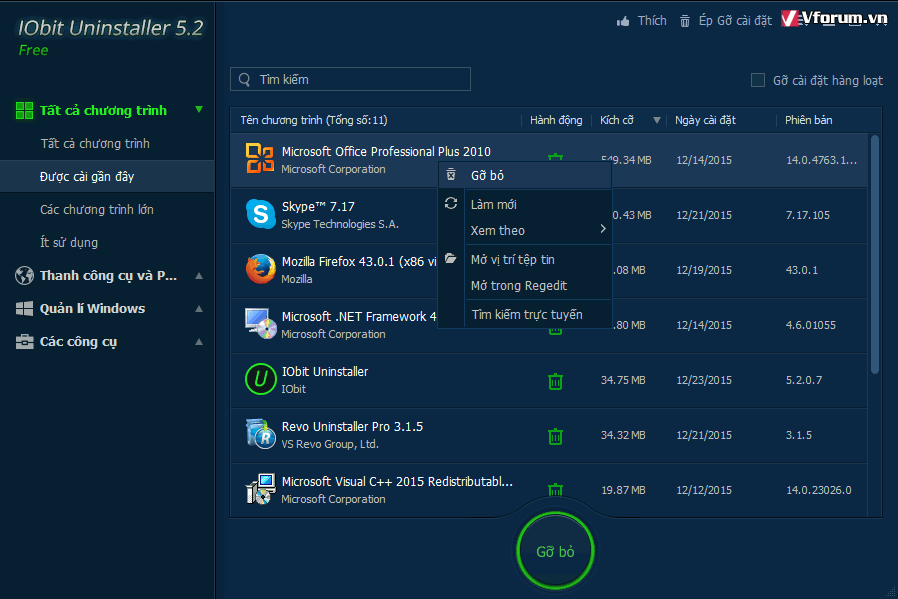
Task: Click the Mozilla Firefox program icon
Action: [261, 269]
